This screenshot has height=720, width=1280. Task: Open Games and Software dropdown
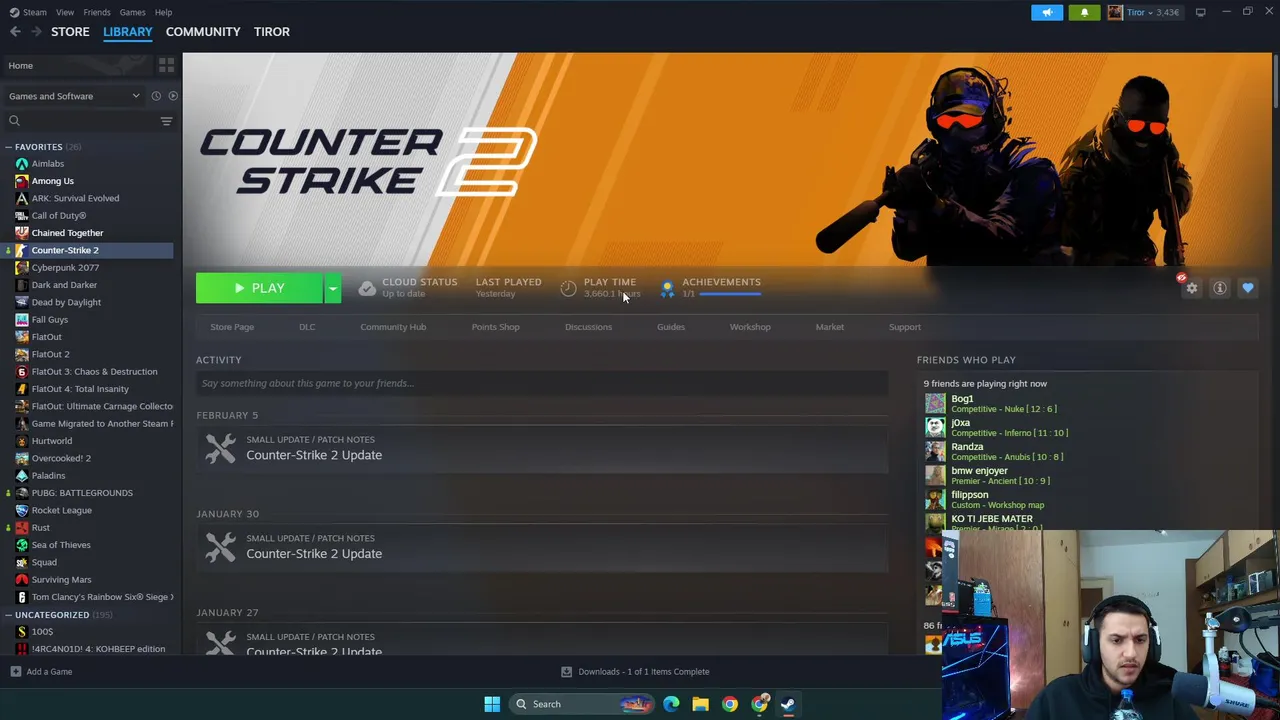[74, 96]
